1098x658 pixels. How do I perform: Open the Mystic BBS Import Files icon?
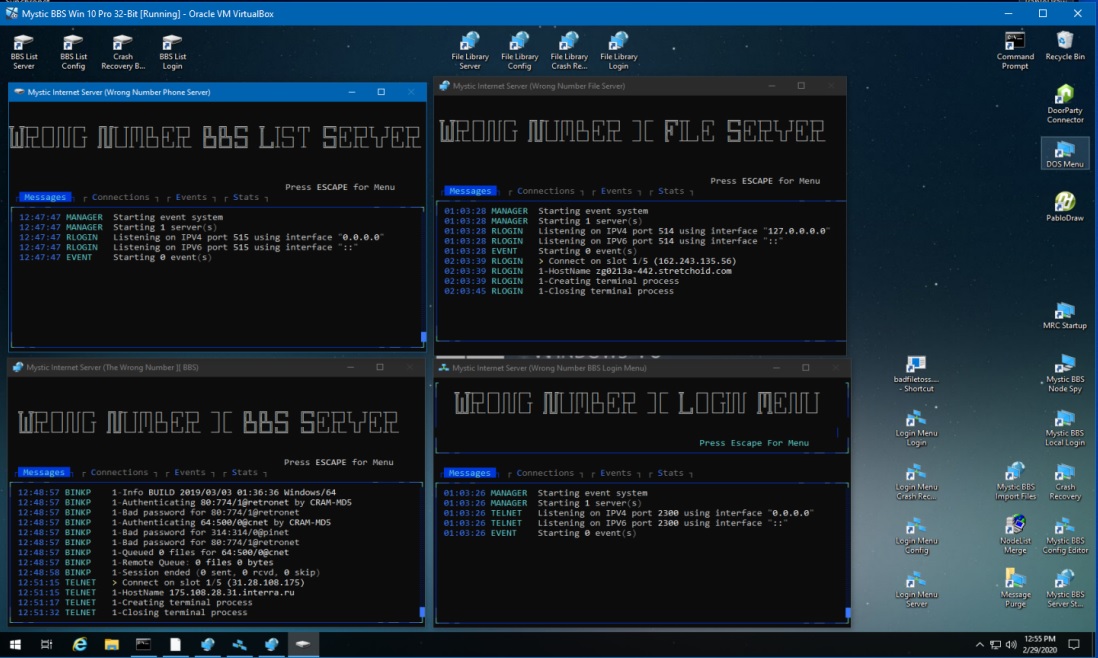pos(1015,482)
